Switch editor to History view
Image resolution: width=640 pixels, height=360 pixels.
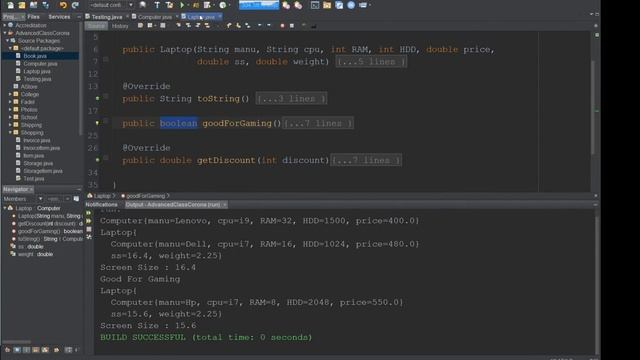120,26
